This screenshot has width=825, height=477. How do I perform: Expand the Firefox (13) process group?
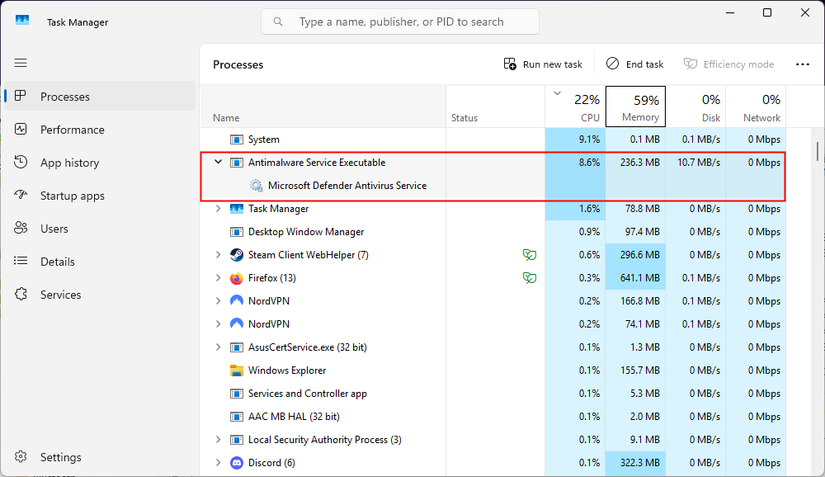218,278
